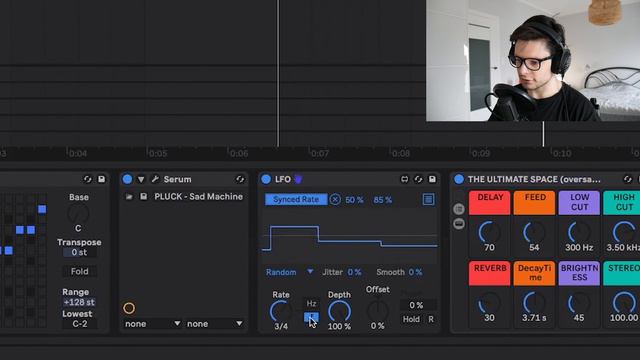Click the Lowest 'C-2' field

tap(80, 324)
